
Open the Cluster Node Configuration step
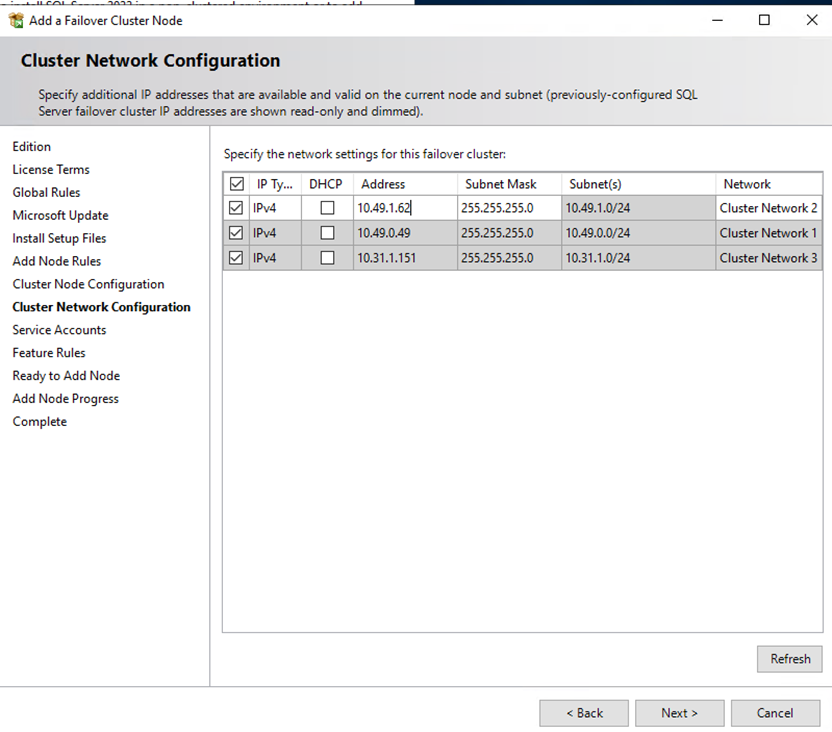88,284
